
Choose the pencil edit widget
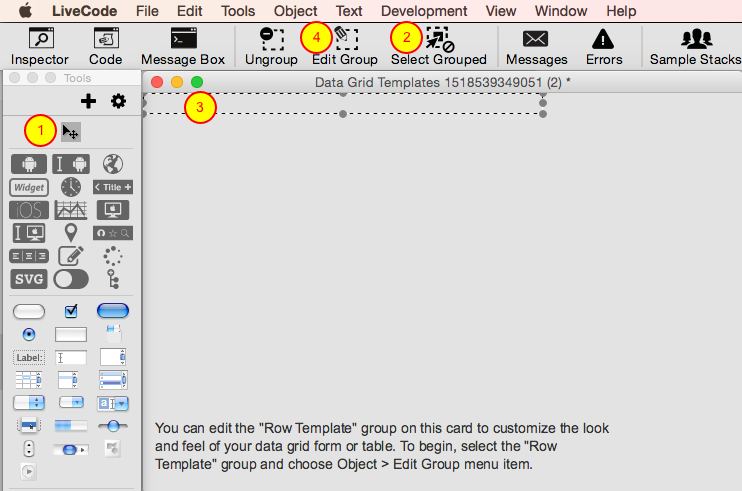click(x=71, y=256)
